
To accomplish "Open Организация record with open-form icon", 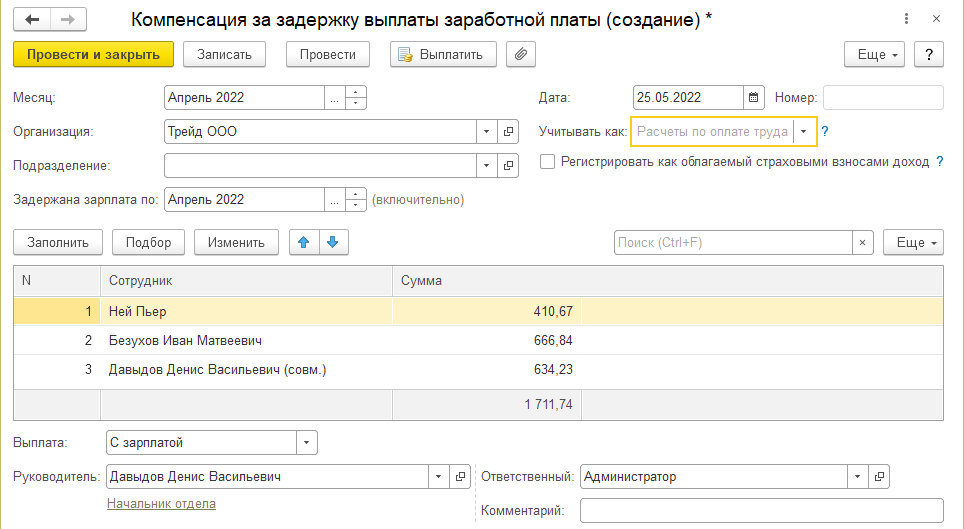I will coord(508,132).
